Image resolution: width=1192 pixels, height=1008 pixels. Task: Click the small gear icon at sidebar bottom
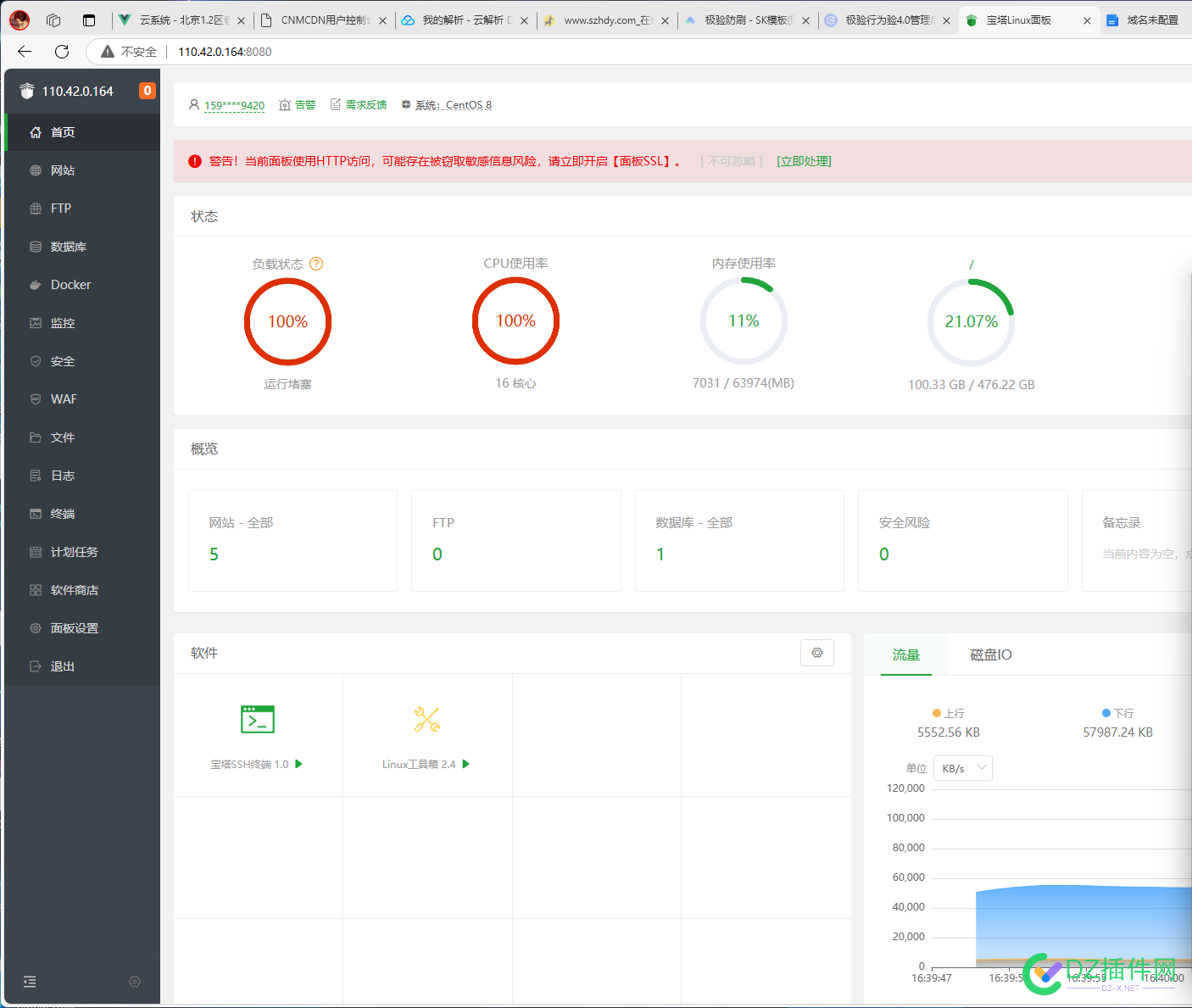tap(135, 982)
